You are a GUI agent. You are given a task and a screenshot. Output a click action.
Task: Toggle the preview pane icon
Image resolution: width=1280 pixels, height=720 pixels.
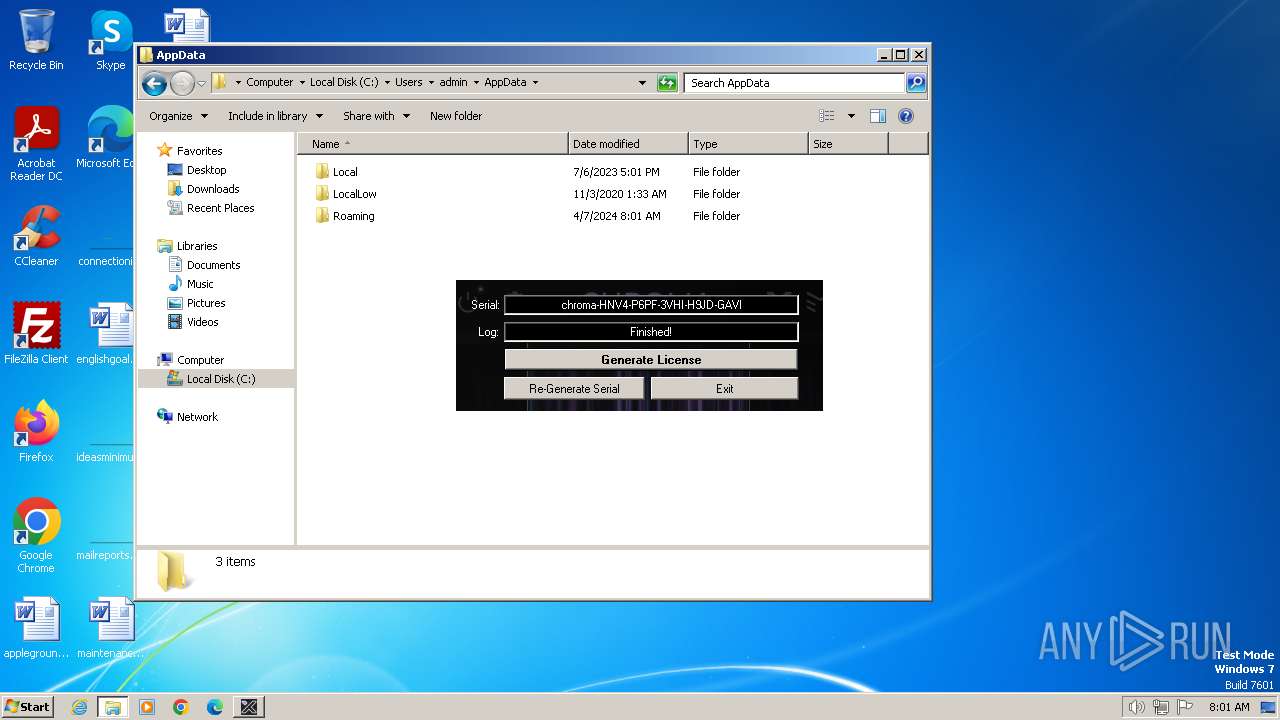click(x=877, y=116)
